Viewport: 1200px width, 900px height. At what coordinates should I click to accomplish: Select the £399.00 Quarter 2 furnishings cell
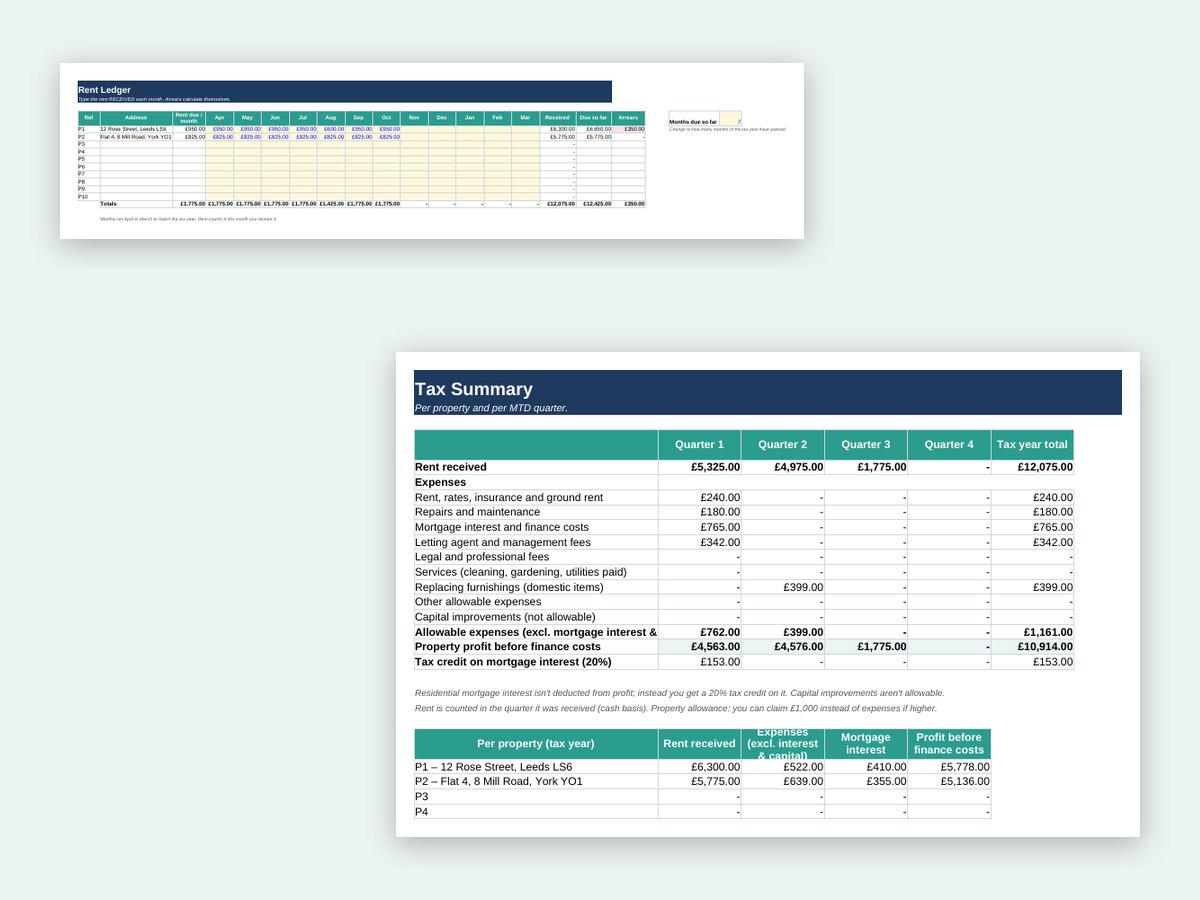(x=783, y=587)
